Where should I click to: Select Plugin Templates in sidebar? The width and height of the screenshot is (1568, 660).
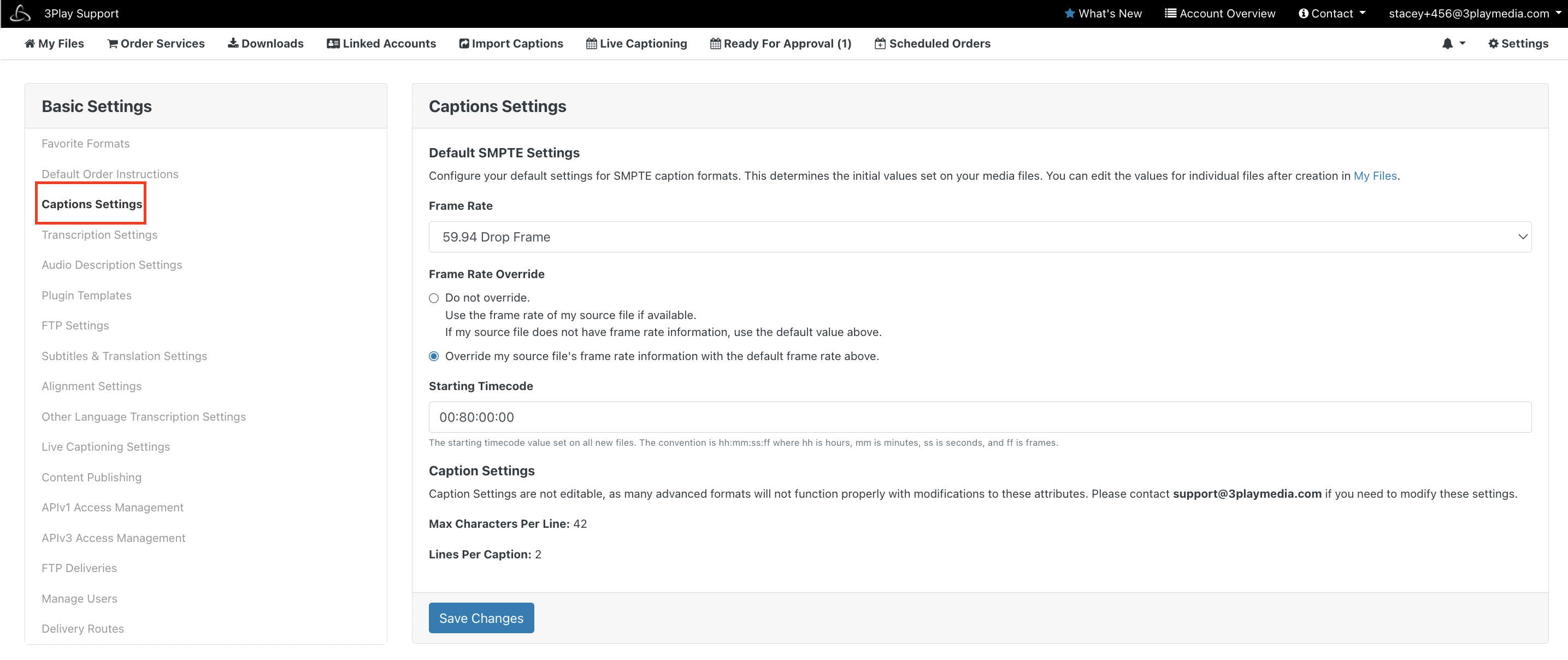86,295
